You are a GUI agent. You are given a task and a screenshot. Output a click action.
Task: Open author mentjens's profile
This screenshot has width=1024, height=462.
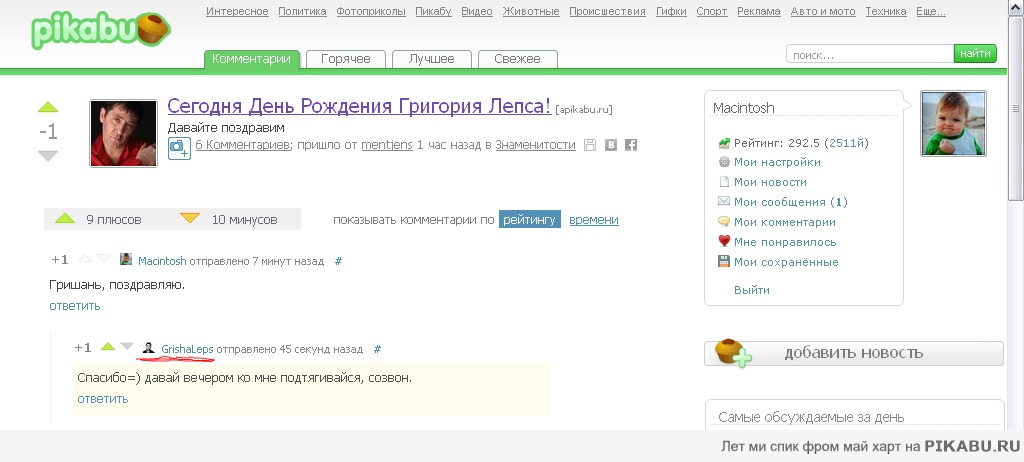pyautogui.click(x=387, y=145)
